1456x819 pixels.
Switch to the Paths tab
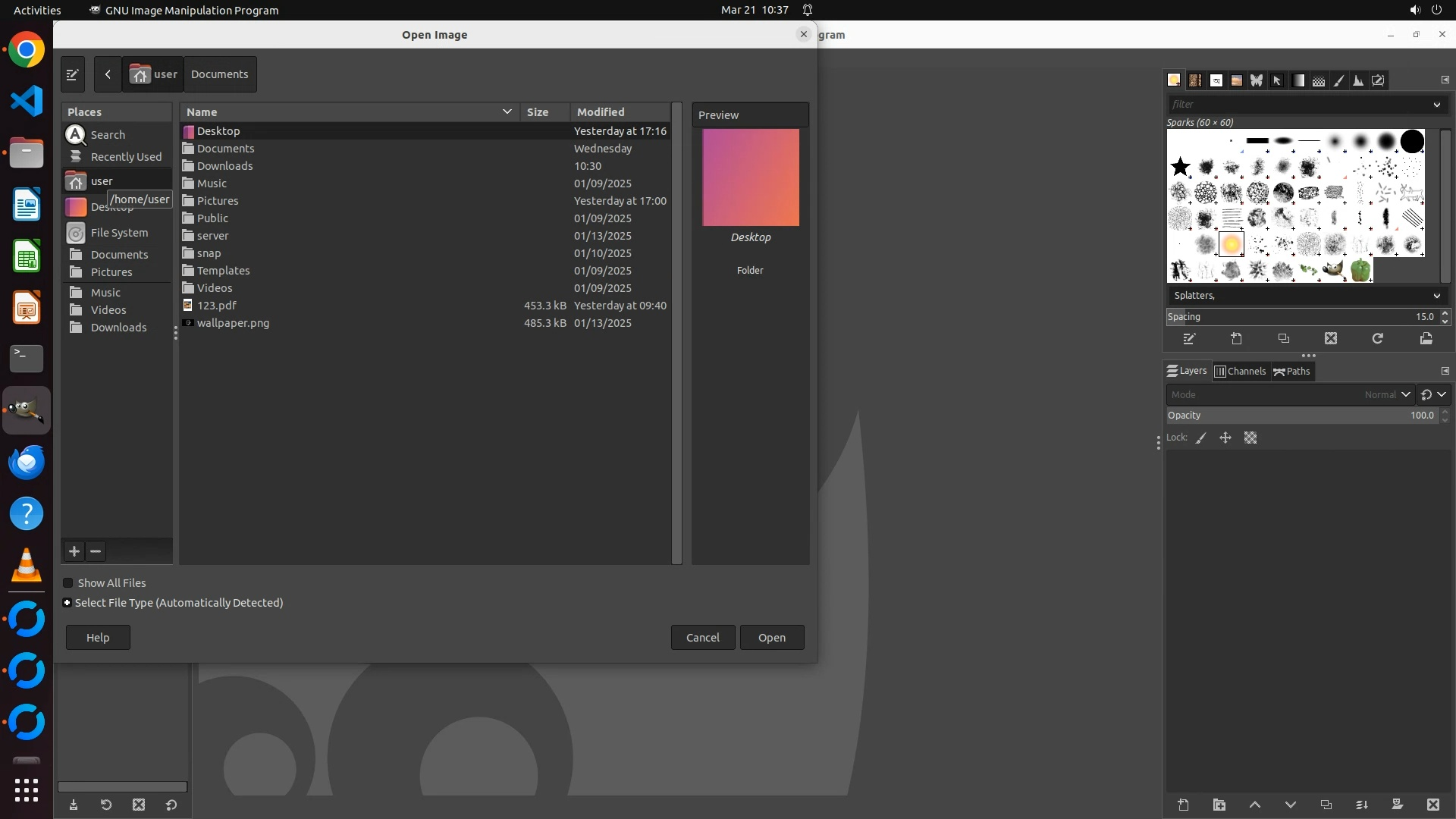pyautogui.click(x=1292, y=372)
